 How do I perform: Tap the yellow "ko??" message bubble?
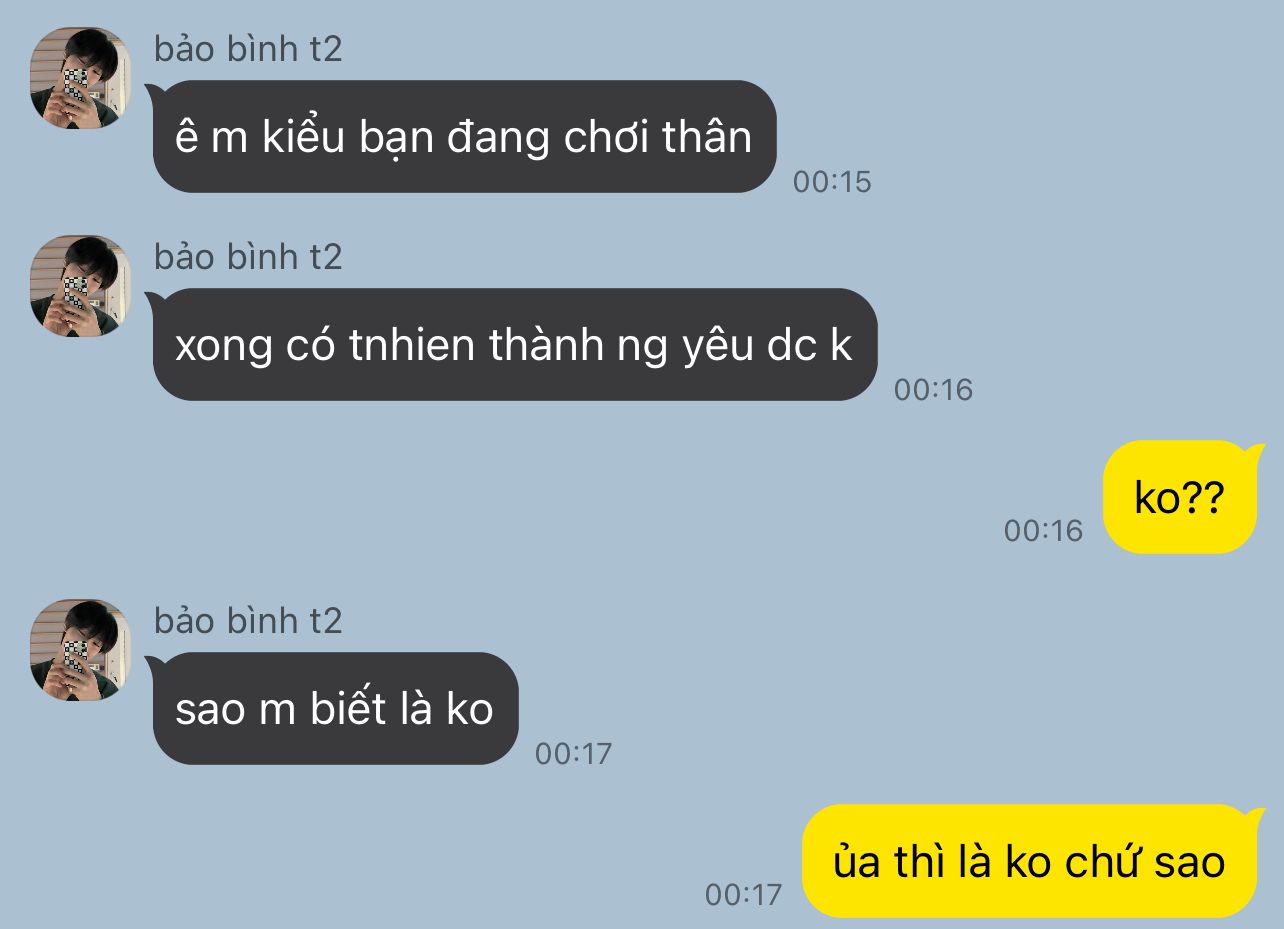[1179, 497]
